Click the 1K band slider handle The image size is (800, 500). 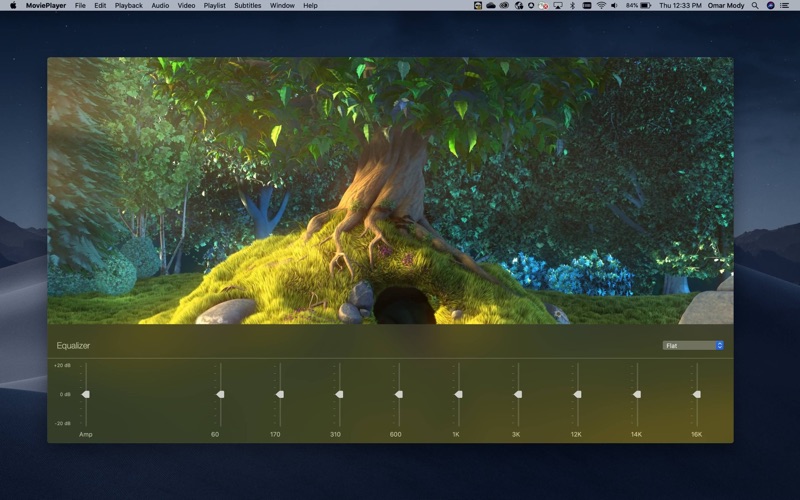458,394
